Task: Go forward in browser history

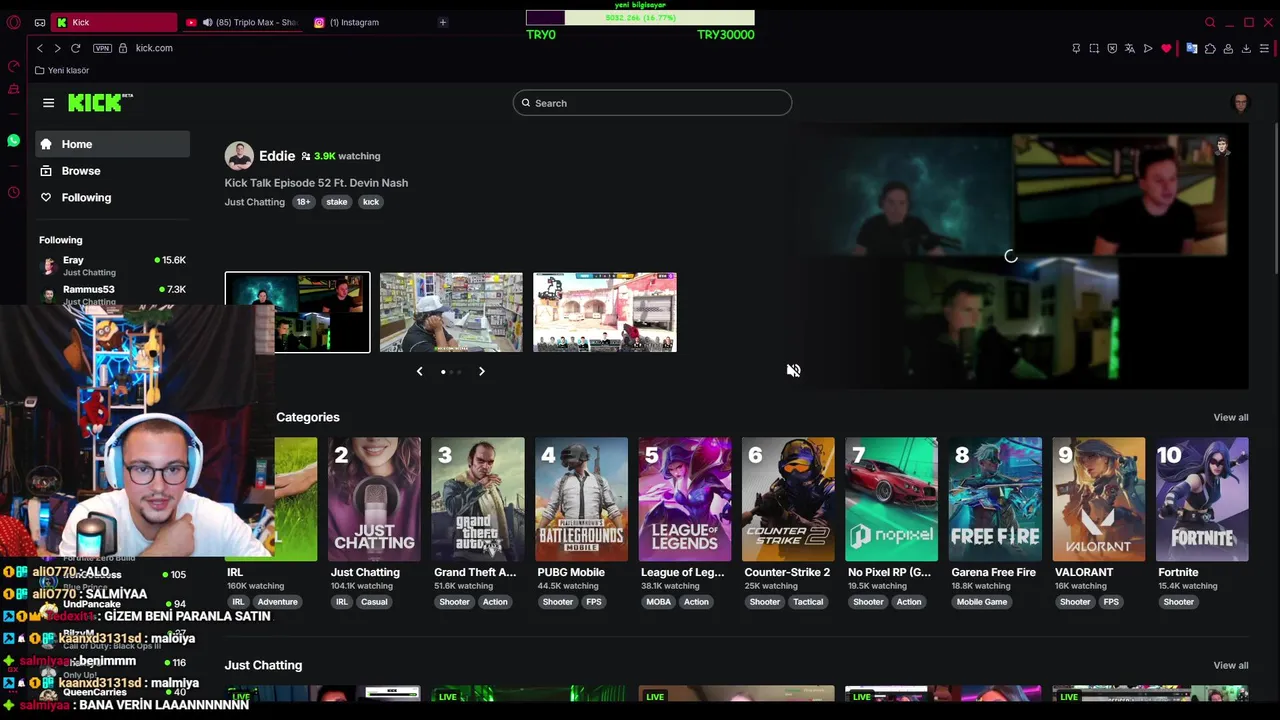Action: point(57,48)
